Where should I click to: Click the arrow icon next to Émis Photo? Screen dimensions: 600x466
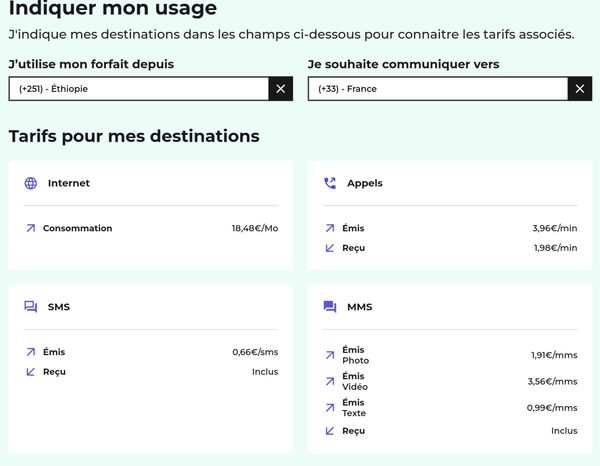tap(330, 355)
